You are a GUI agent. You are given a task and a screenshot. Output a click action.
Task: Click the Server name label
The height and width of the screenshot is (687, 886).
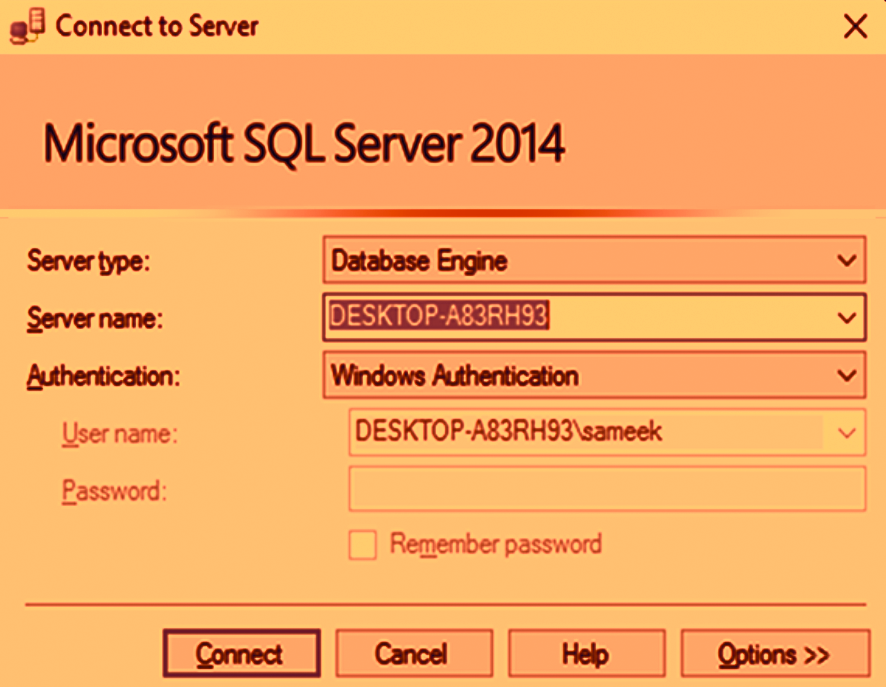coord(95,319)
